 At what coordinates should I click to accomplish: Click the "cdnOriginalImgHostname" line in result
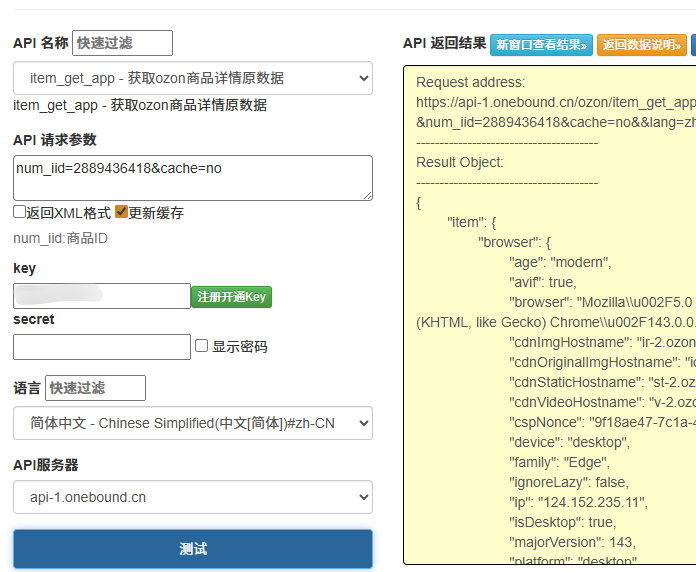click(x=602, y=362)
